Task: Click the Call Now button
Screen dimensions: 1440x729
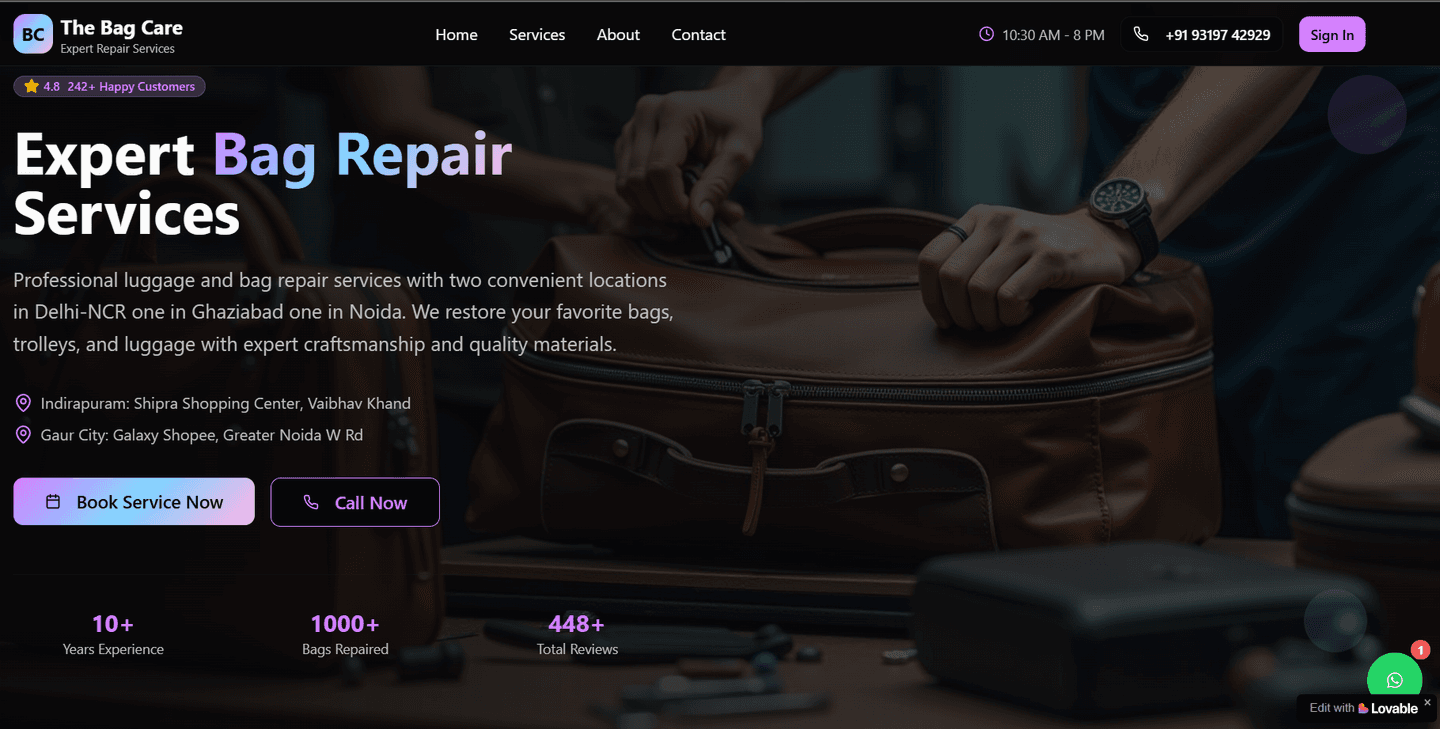Action: click(x=355, y=502)
